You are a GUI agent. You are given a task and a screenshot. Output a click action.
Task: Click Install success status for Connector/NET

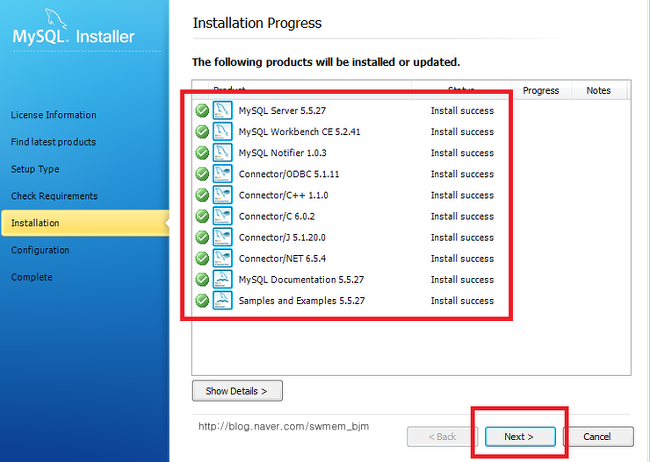[x=462, y=259]
